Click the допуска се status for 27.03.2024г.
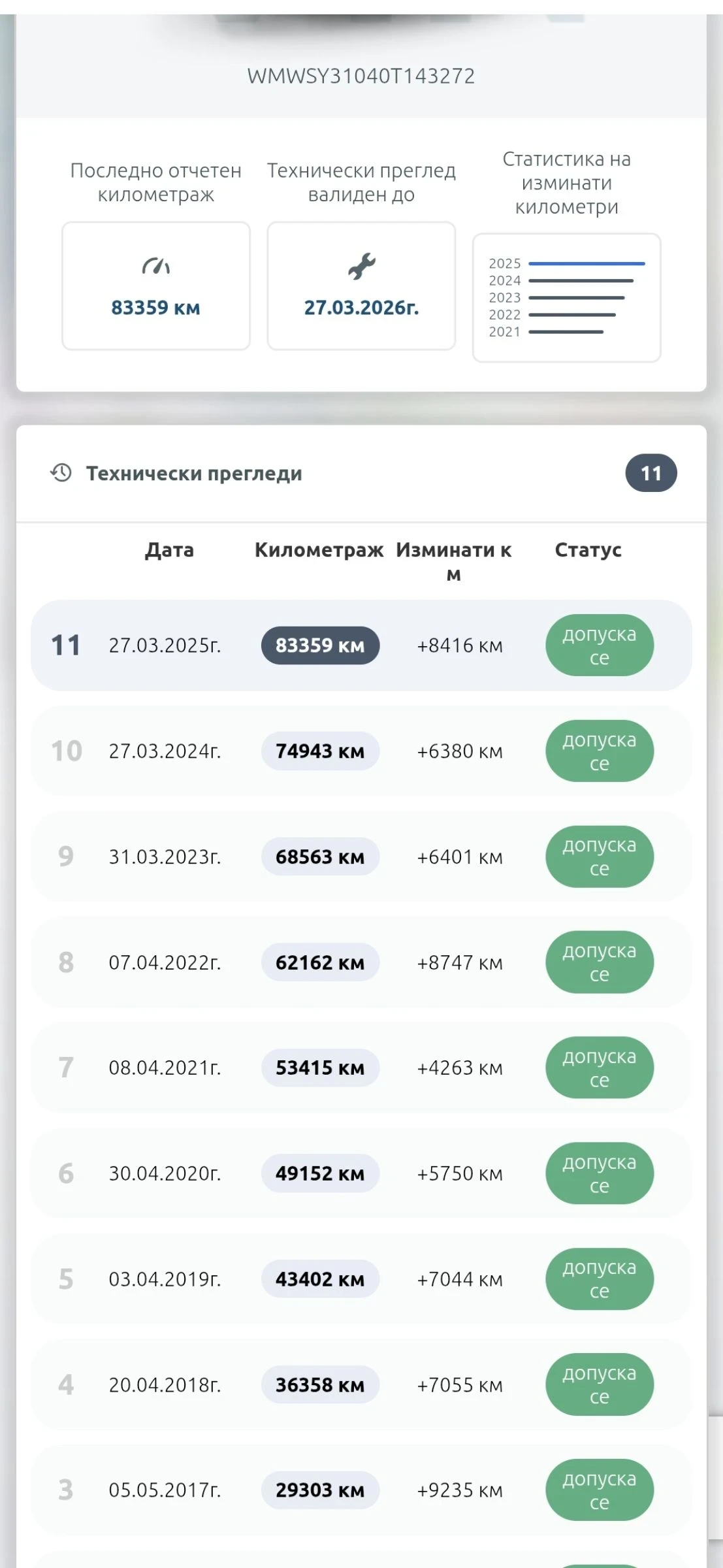 coord(599,751)
